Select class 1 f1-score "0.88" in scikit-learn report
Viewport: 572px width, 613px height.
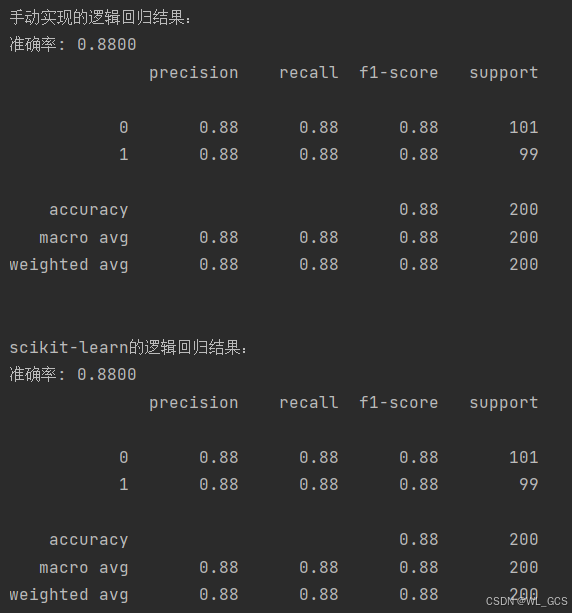click(419, 485)
